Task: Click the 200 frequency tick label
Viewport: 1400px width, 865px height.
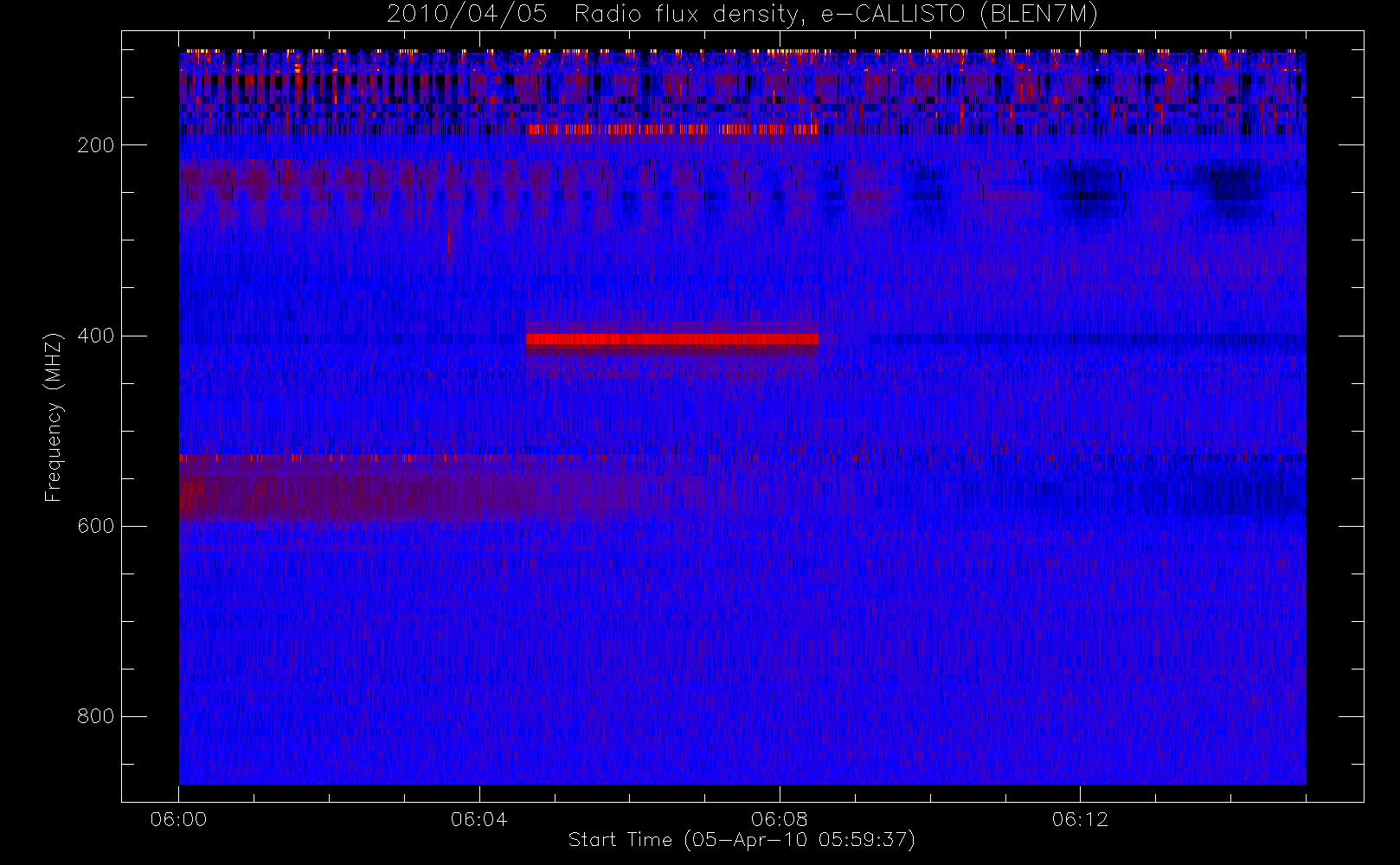Action: click(x=96, y=145)
